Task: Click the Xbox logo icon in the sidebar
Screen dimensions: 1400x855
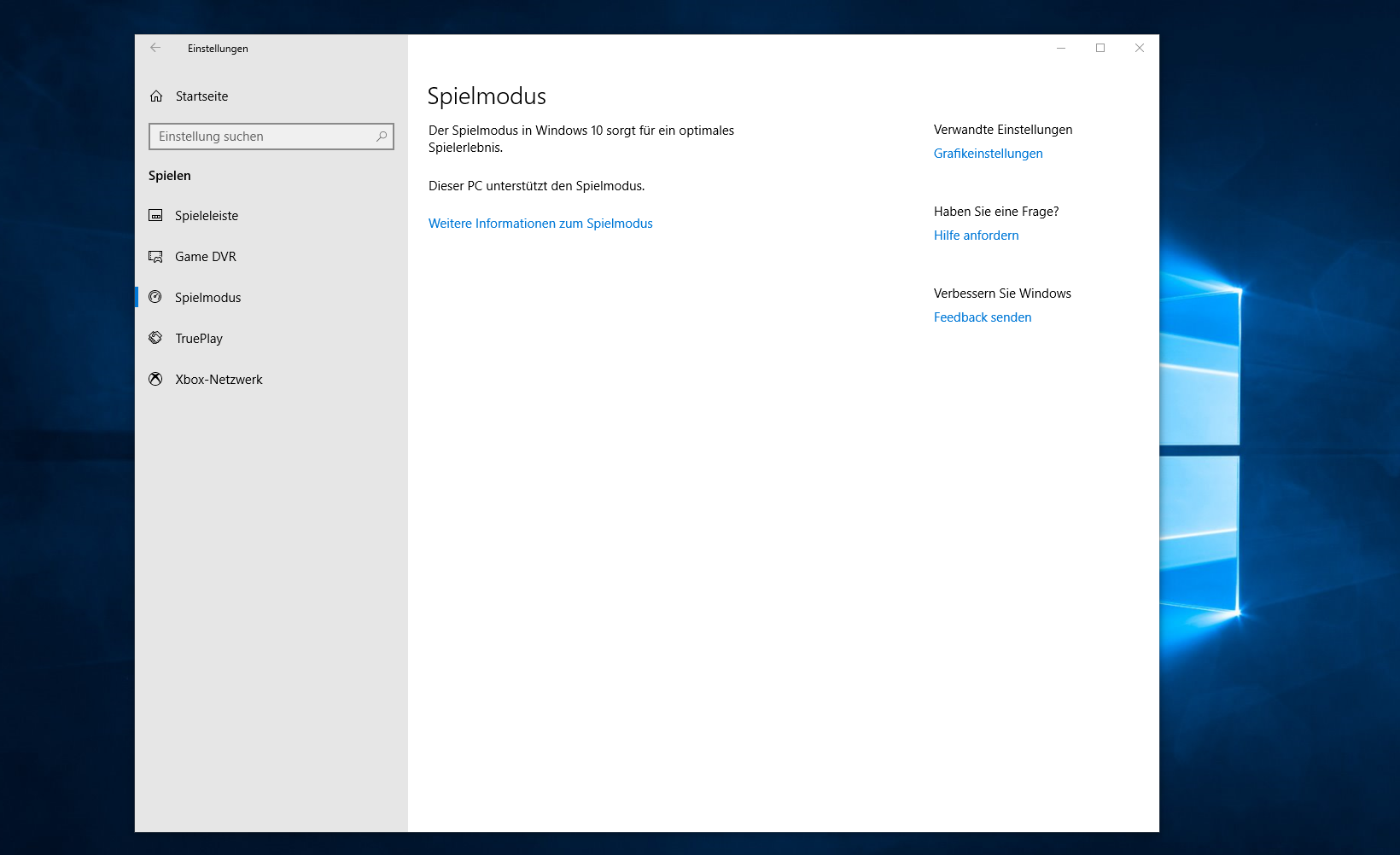Action: tap(155, 379)
